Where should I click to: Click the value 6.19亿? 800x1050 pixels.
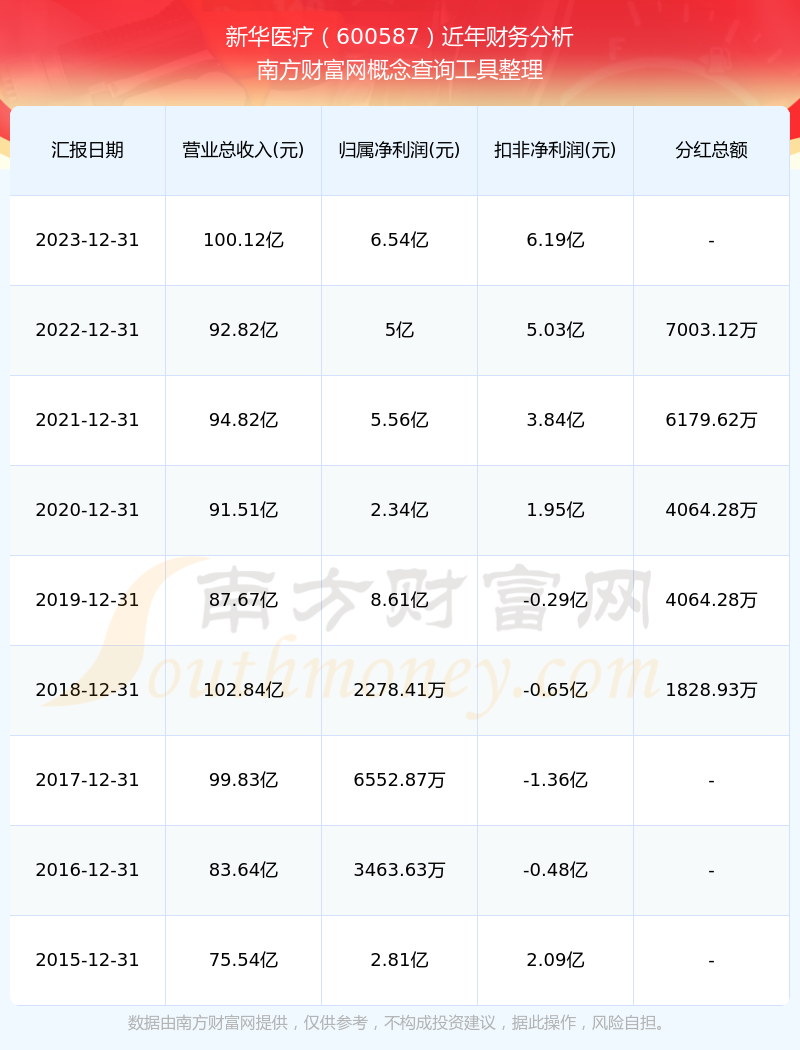(x=556, y=240)
